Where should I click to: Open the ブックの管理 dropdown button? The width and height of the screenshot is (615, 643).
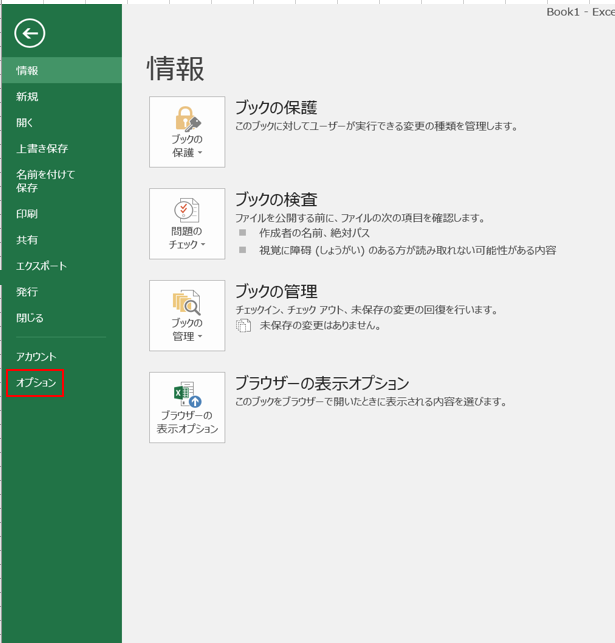pos(187,315)
